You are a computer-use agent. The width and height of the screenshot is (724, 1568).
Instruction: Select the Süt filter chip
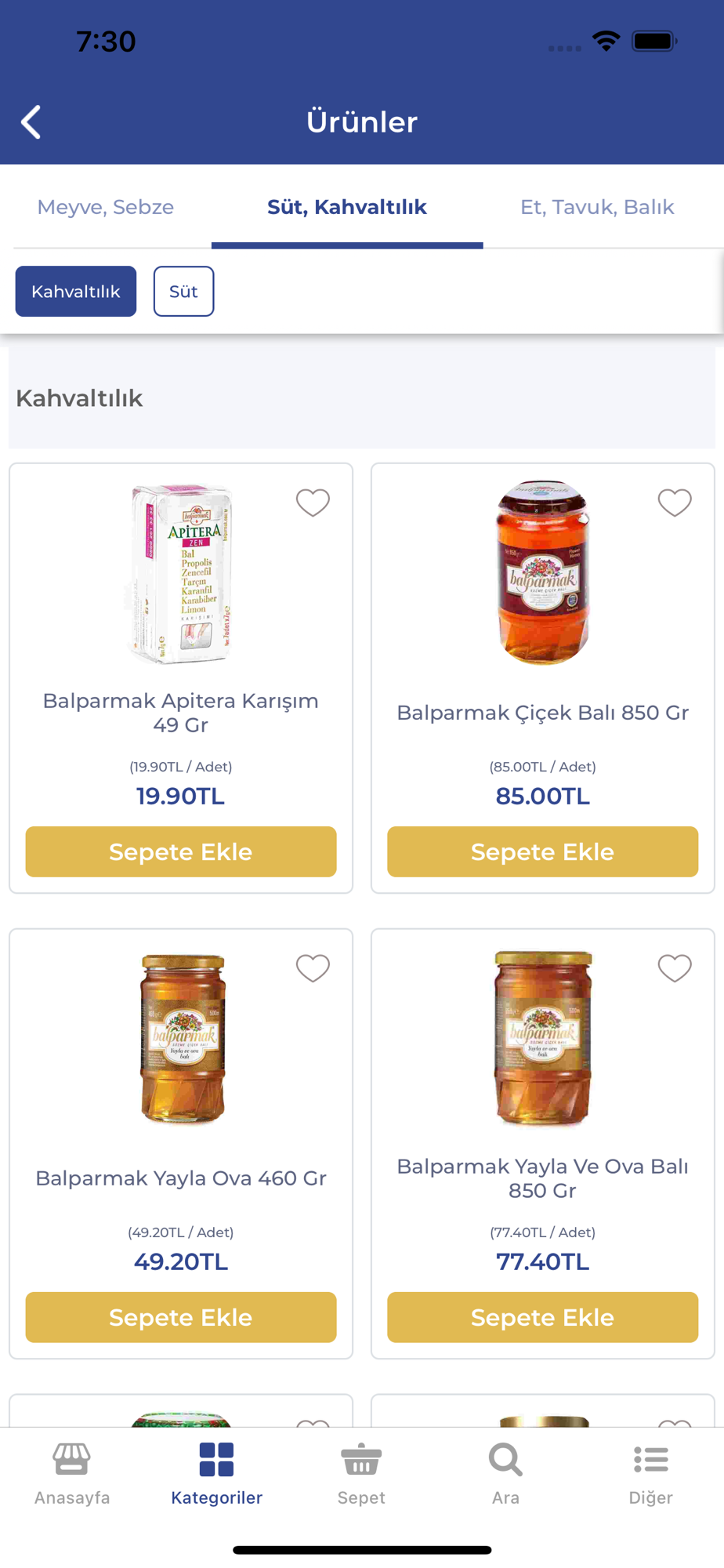pos(183,292)
